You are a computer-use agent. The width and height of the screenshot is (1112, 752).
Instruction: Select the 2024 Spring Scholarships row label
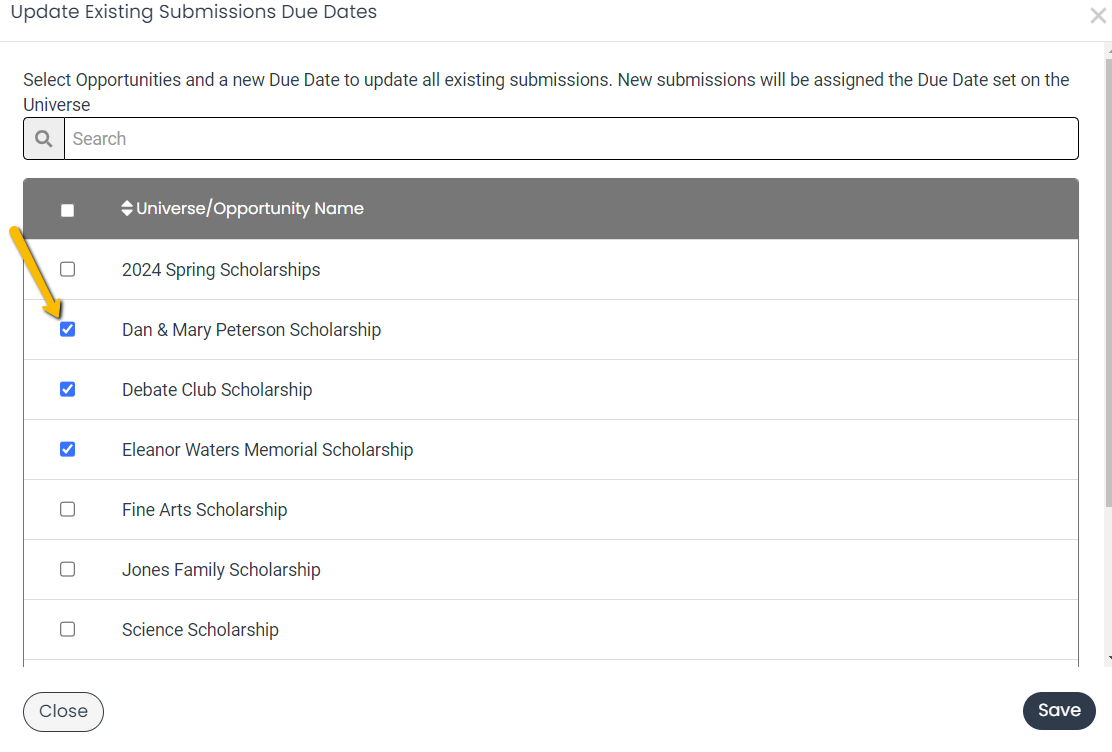(x=221, y=270)
